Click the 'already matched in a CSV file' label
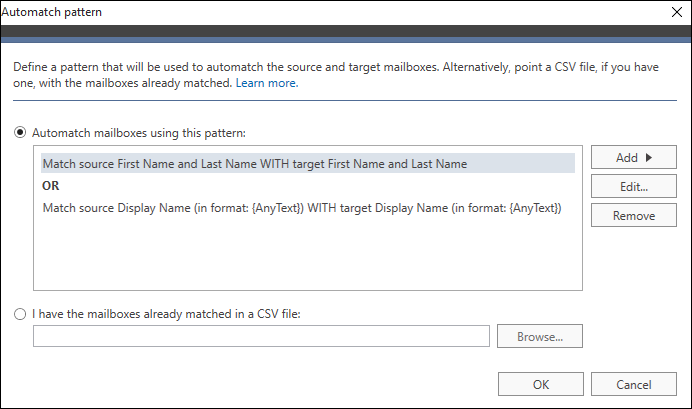The height and width of the screenshot is (409, 692). point(166,314)
